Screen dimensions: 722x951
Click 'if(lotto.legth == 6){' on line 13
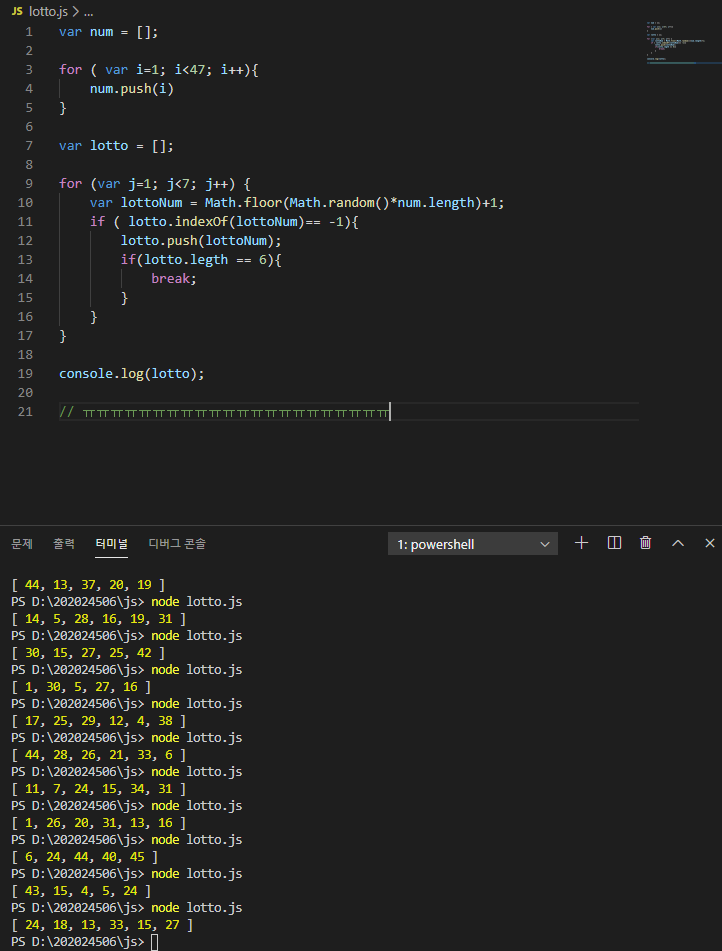(x=201, y=260)
